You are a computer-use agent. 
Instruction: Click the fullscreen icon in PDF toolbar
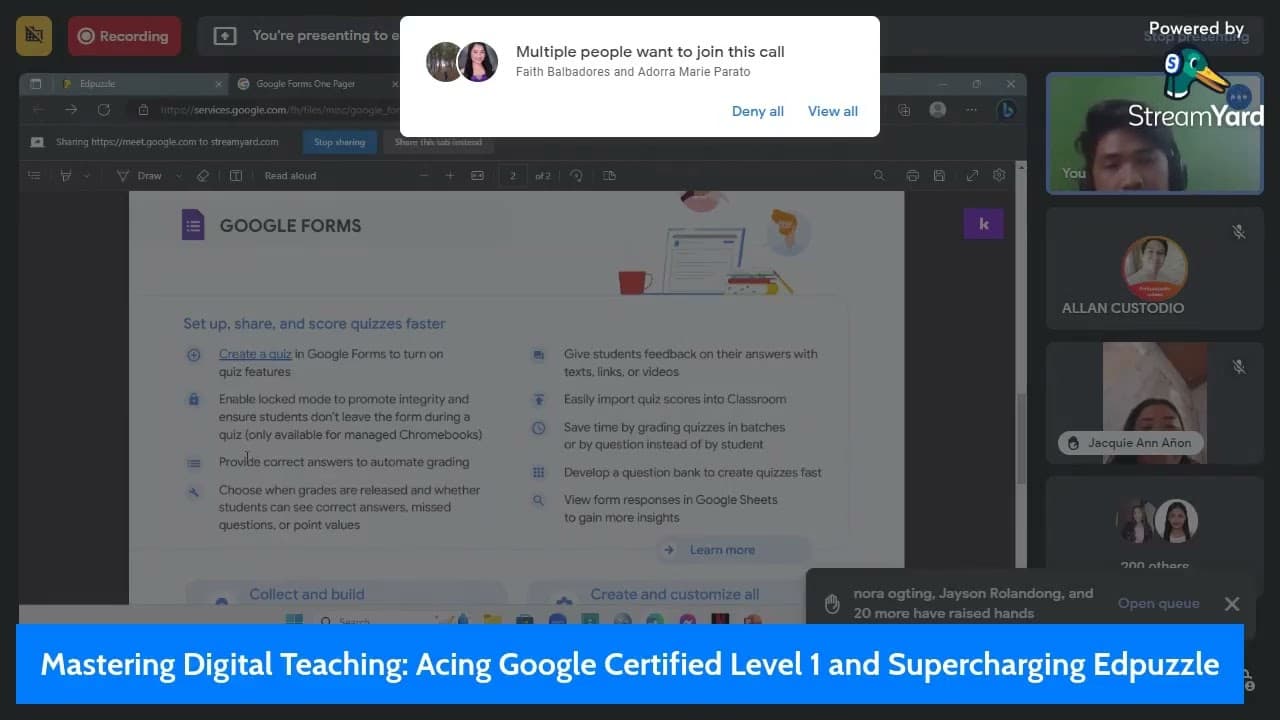click(x=972, y=176)
